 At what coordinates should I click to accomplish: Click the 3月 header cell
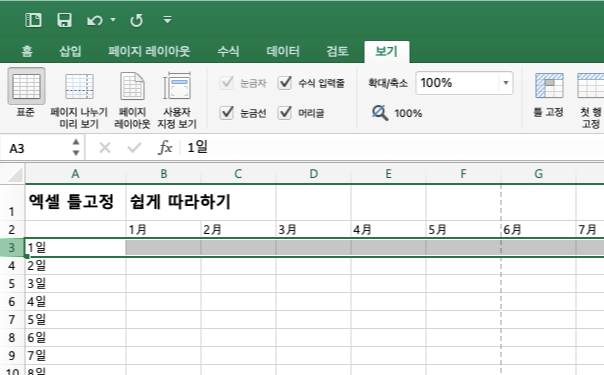pos(314,230)
